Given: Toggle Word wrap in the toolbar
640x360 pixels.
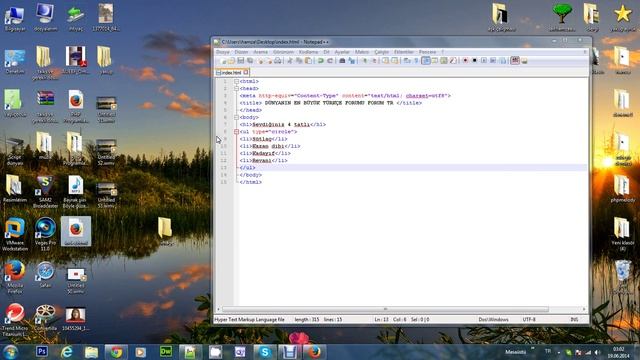Looking at the screenshot, I should [407, 61].
